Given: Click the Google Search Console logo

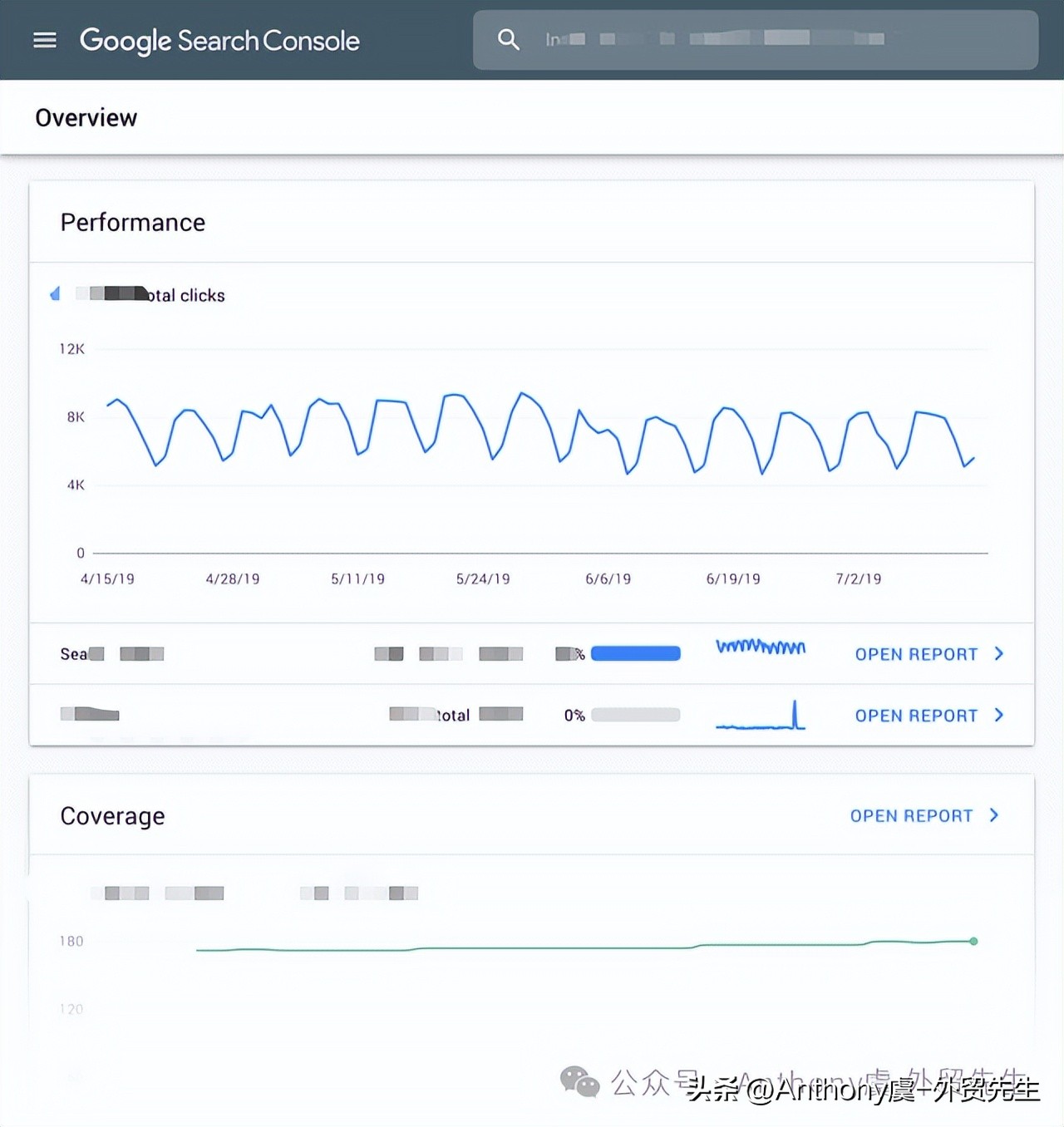Looking at the screenshot, I should pos(219,40).
